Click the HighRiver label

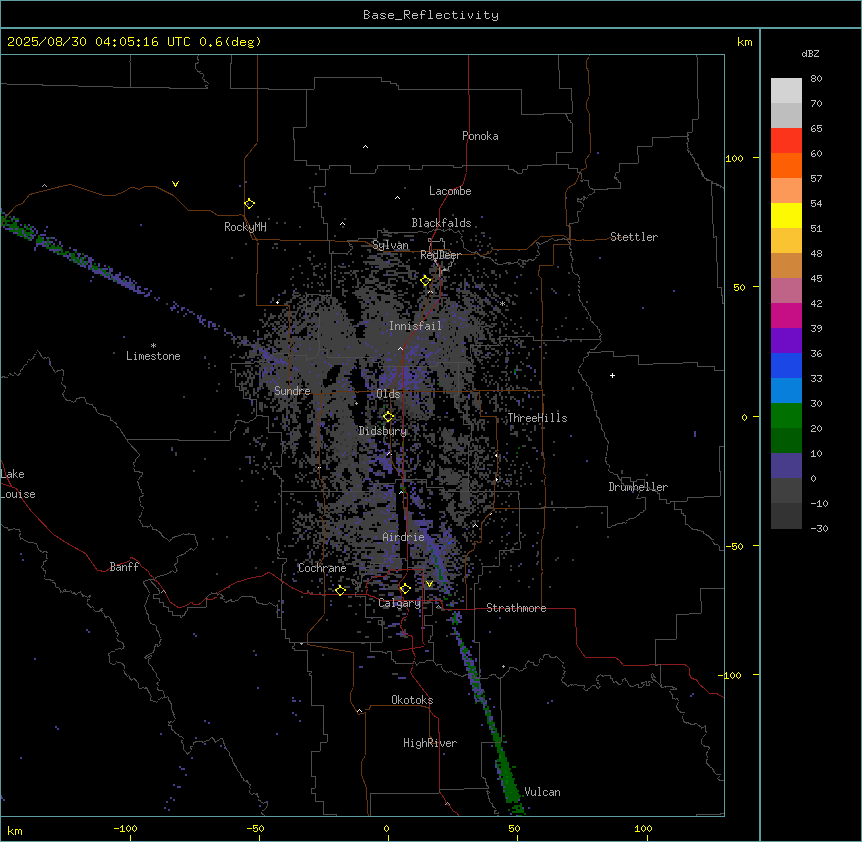point(430,743)
